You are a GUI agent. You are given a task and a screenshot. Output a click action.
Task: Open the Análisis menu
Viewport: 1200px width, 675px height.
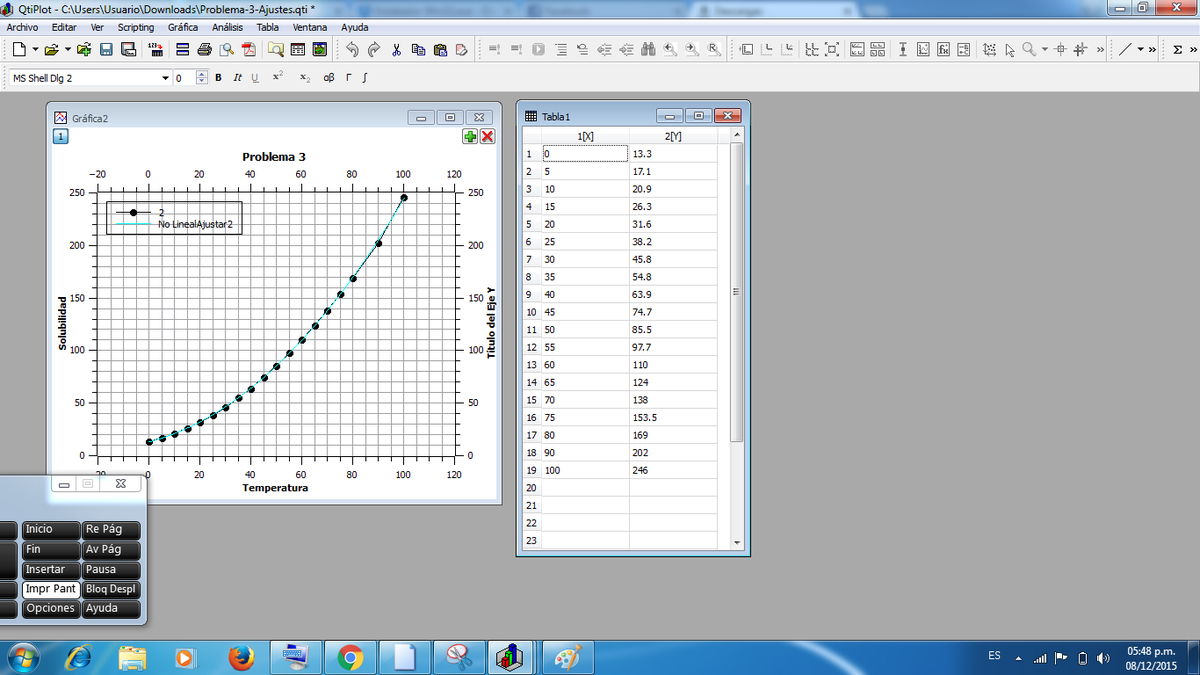pos(228,27)
